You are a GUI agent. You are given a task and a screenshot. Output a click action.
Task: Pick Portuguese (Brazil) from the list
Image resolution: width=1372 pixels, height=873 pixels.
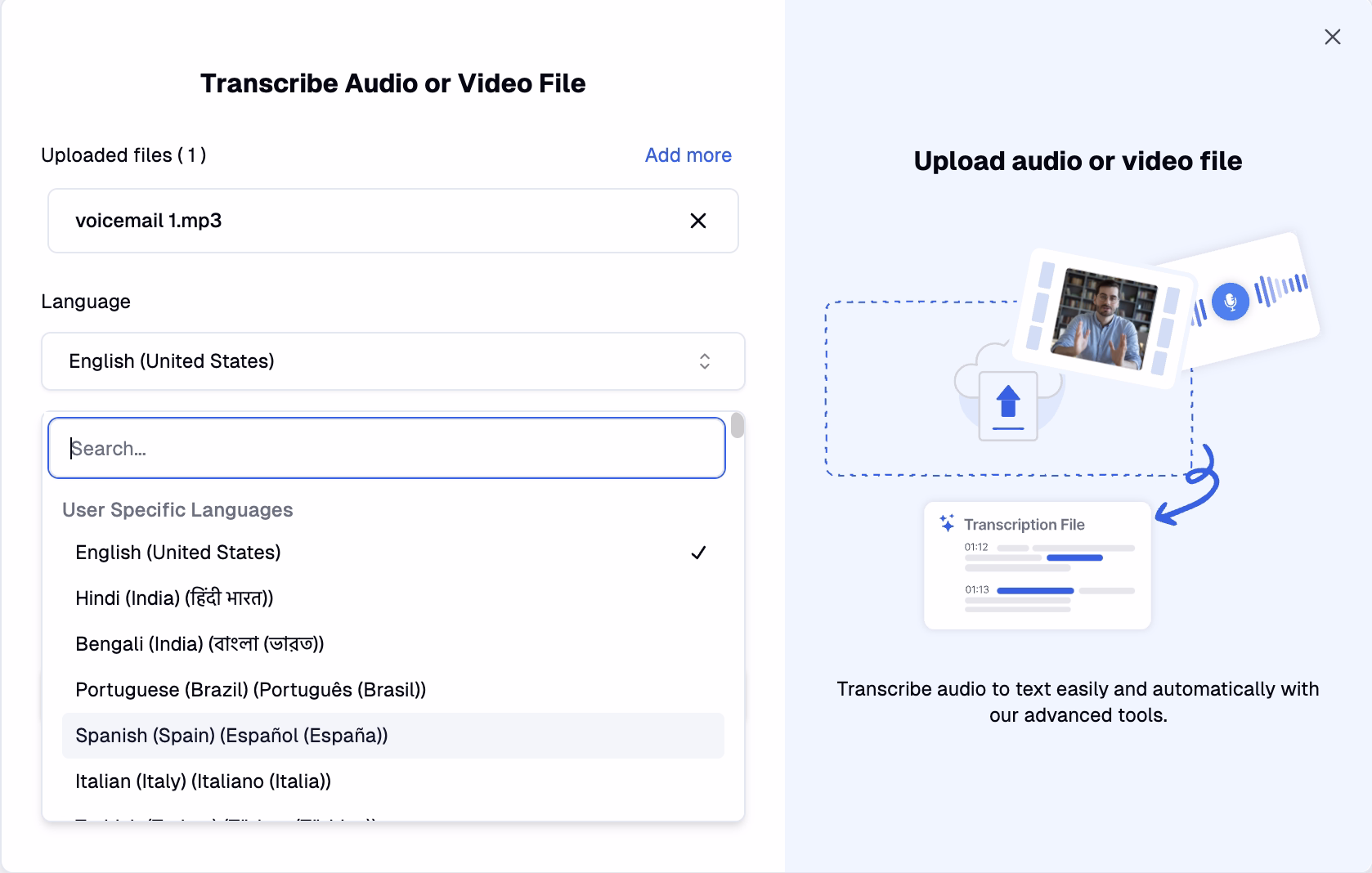click(392, 690)
